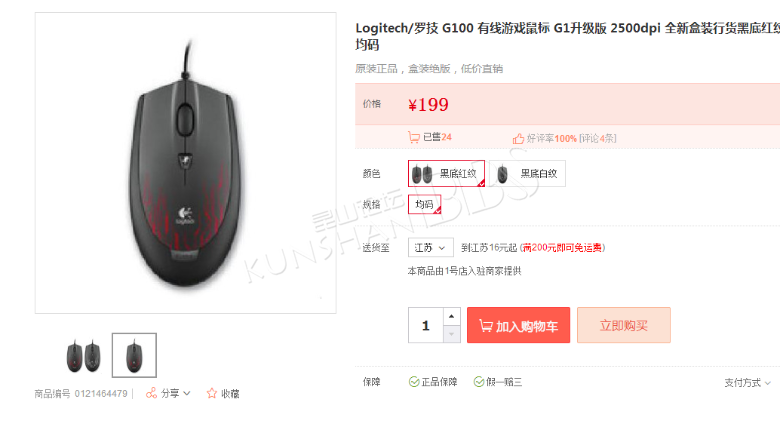Image resolution: width=780 pixels, height=430 pixels.
Task: Click the quantity input field
Action: (x=426, y=325)
